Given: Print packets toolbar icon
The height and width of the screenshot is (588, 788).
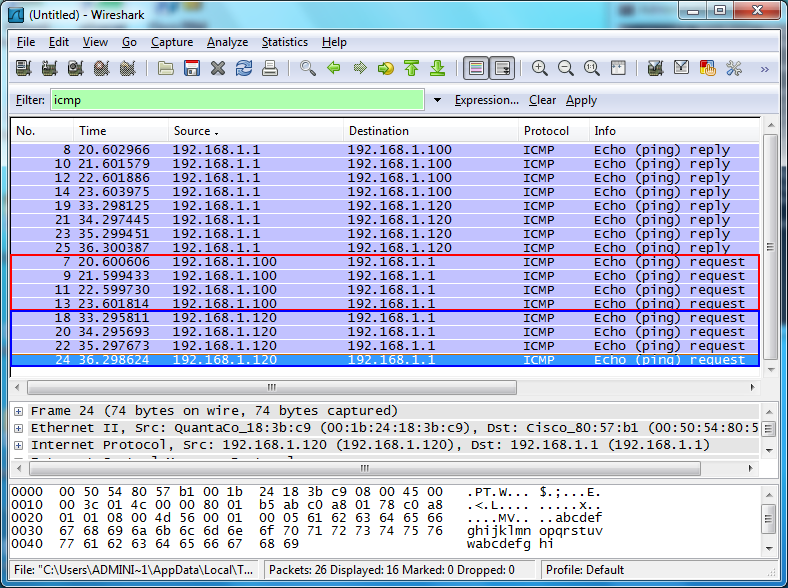Looking at the screenshot, I should point(270,68).
